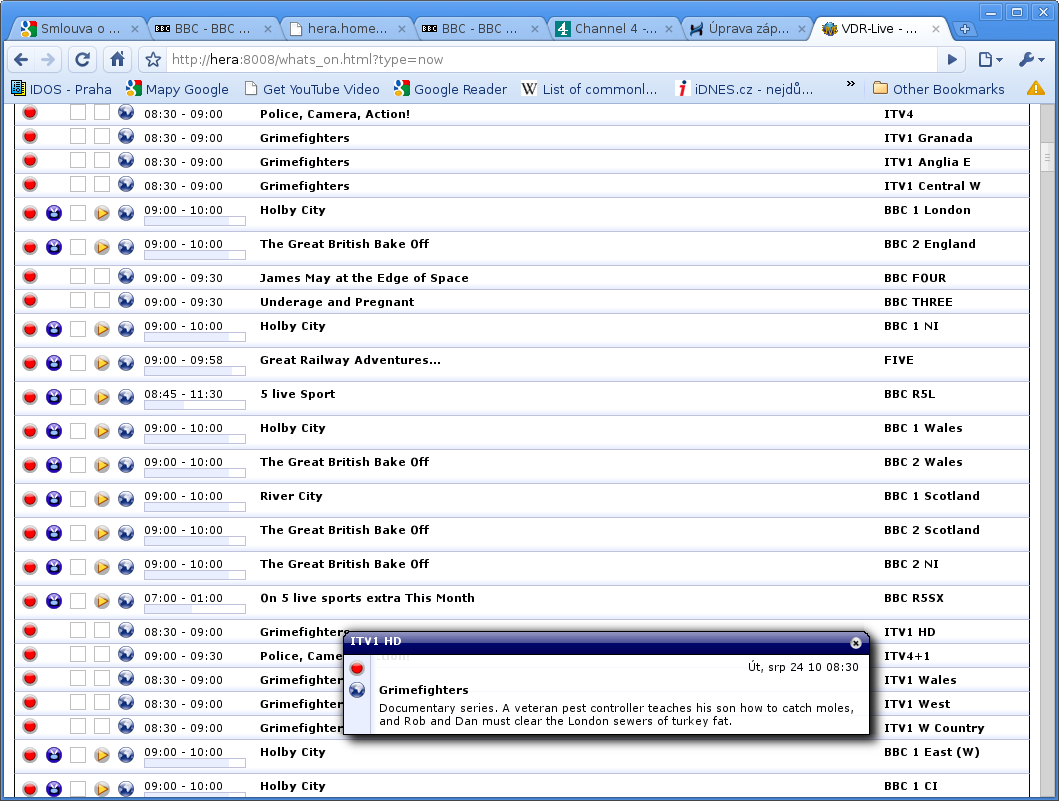Open globe icon for Underage and Pregnant
Viewport: 1059px width, 801px height.
pos(126,300)
